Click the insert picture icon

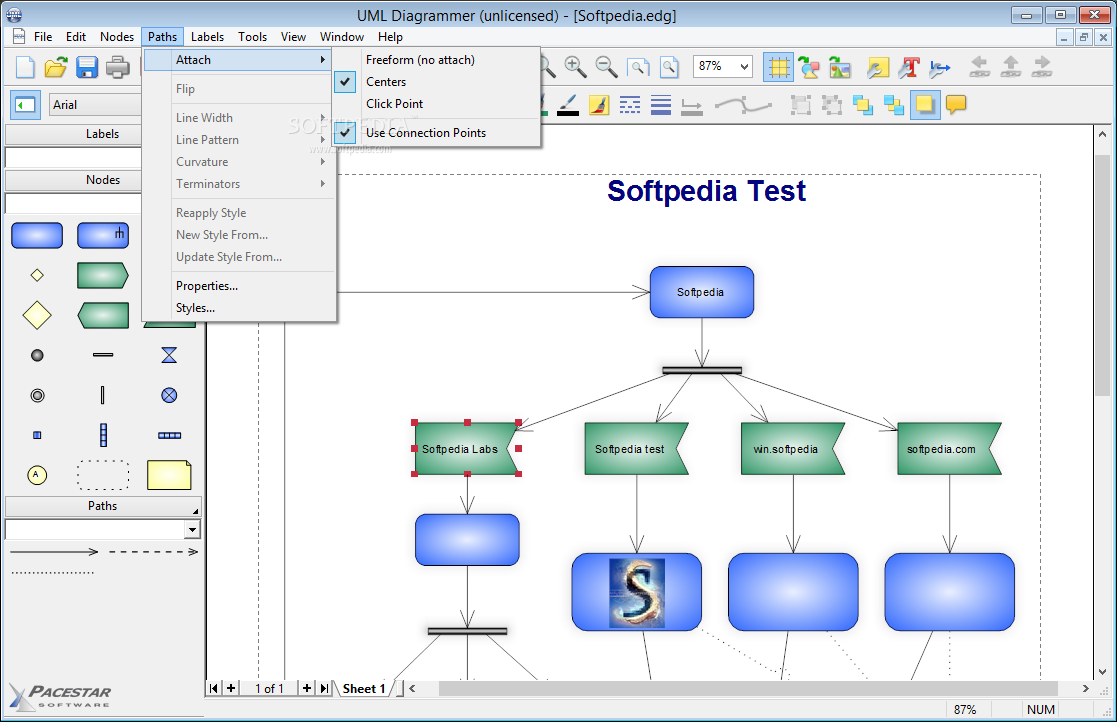tap(840, 67)
